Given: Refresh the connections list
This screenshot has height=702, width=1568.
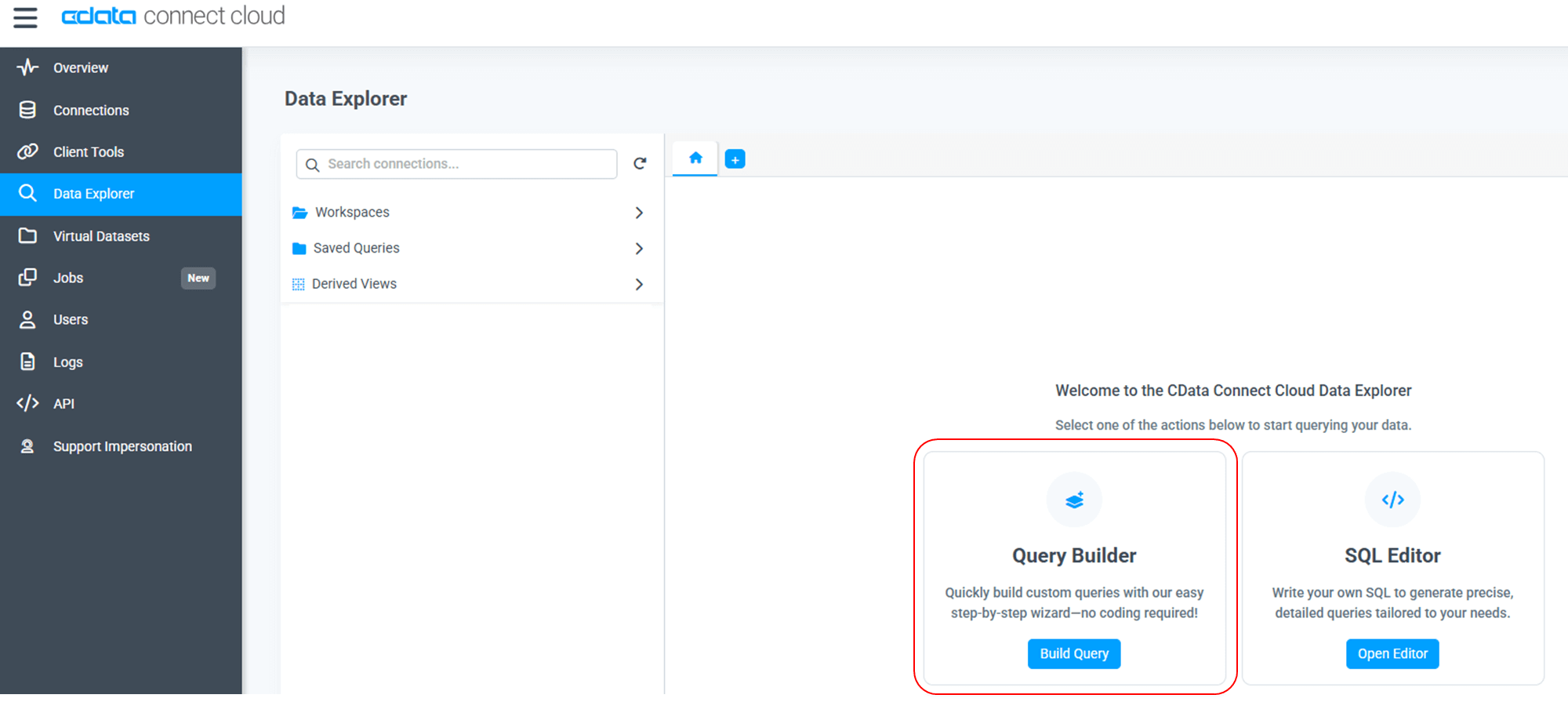Looking at the screenshot, I should tap(640, 163).
